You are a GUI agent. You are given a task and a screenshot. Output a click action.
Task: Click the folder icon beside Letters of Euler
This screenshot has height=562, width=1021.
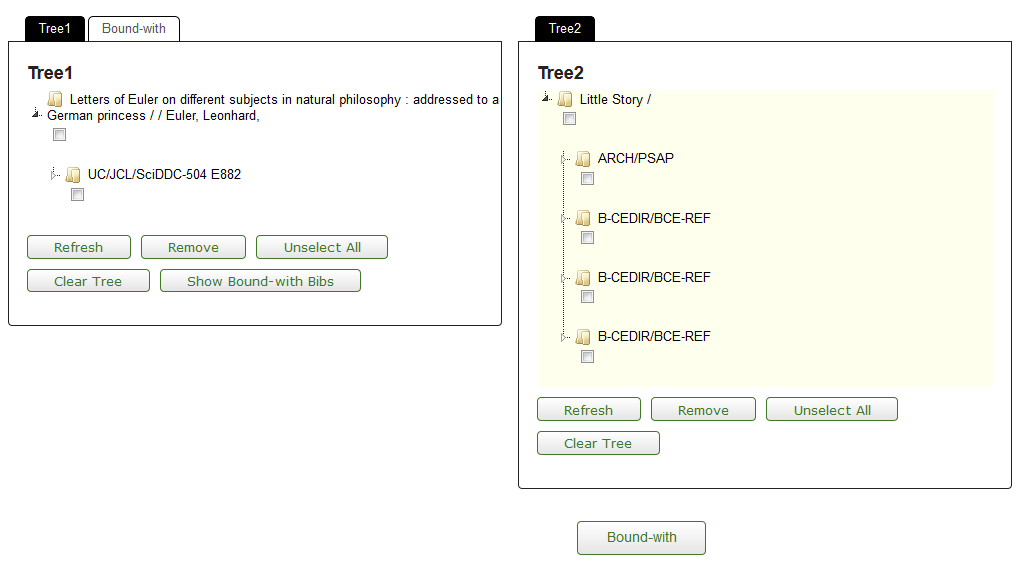[55, 99]
